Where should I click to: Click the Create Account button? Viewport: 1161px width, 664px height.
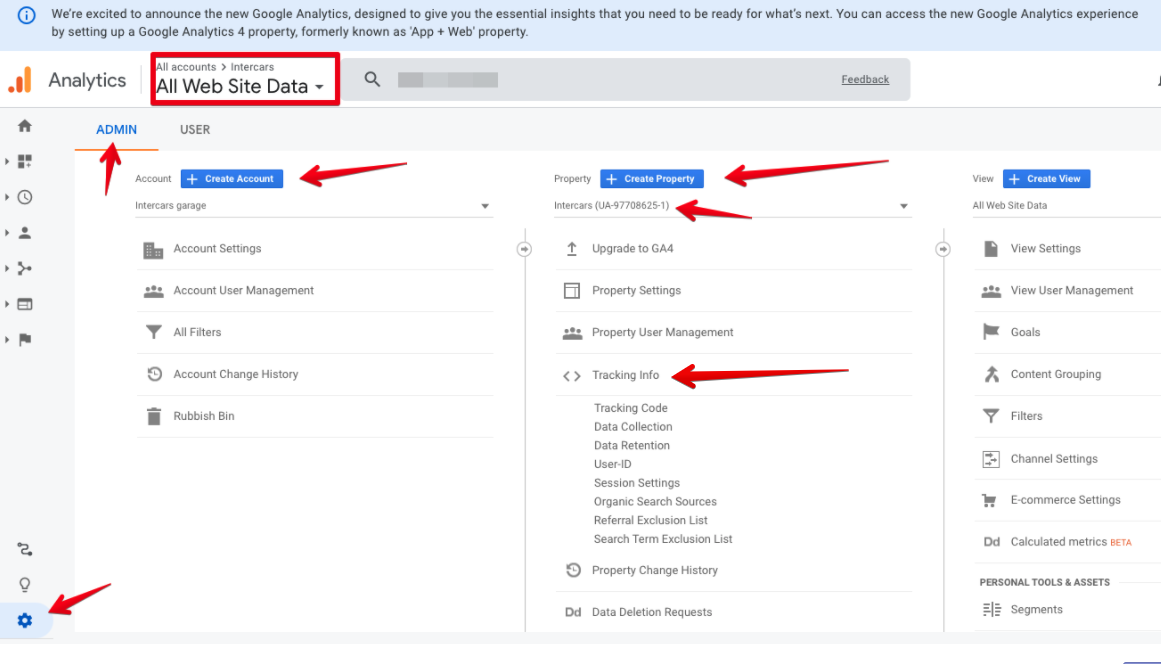[x=232, y=179]
